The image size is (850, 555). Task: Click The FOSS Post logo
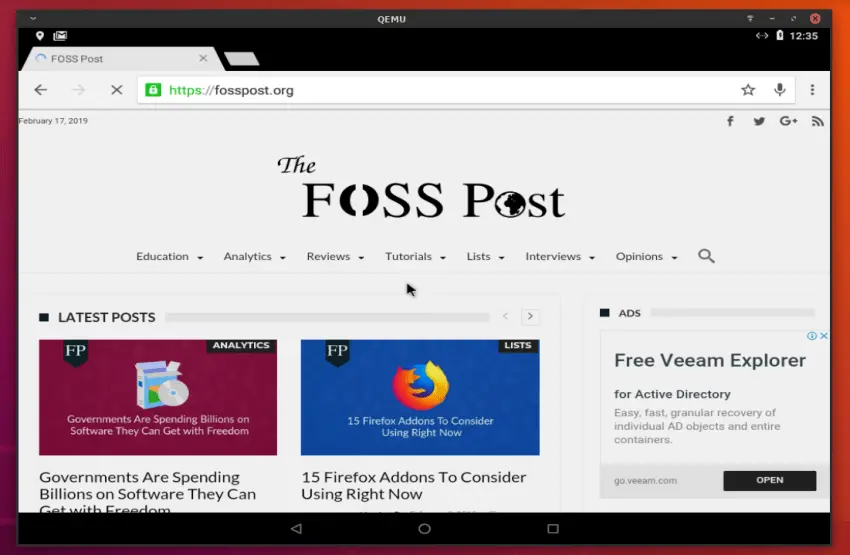(x=421, y=188)
